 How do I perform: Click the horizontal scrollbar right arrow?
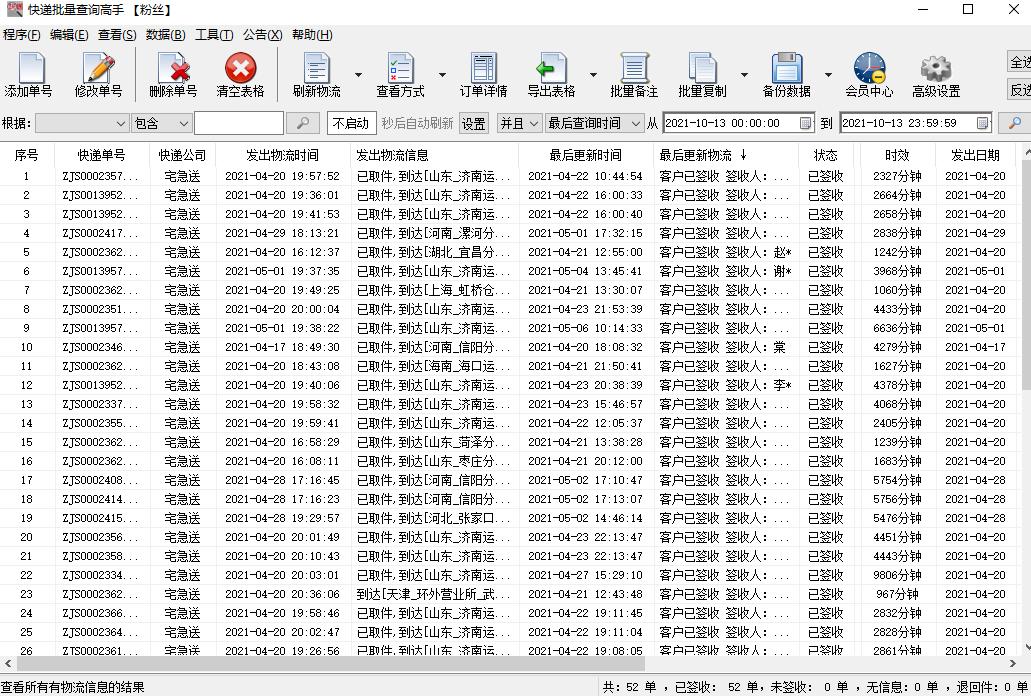click(x=1013, y=664)
